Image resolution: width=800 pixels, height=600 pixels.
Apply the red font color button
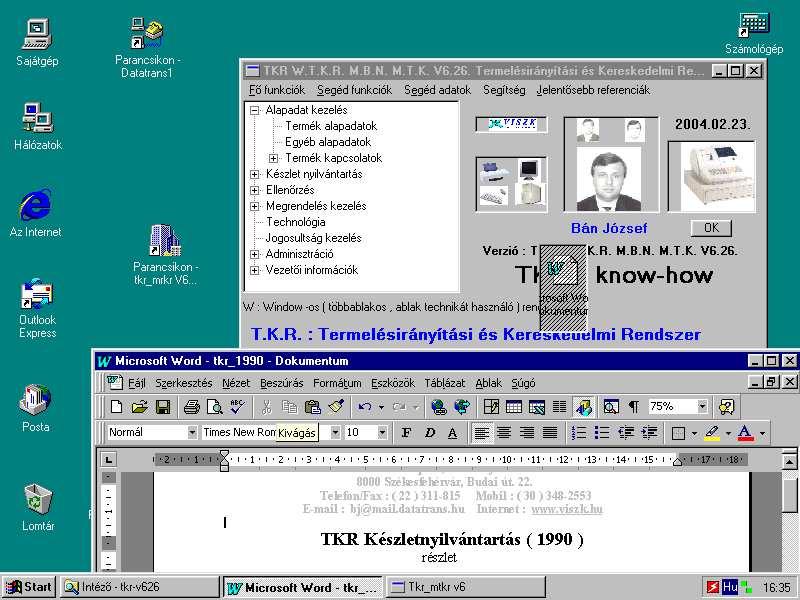coord(746,433)
